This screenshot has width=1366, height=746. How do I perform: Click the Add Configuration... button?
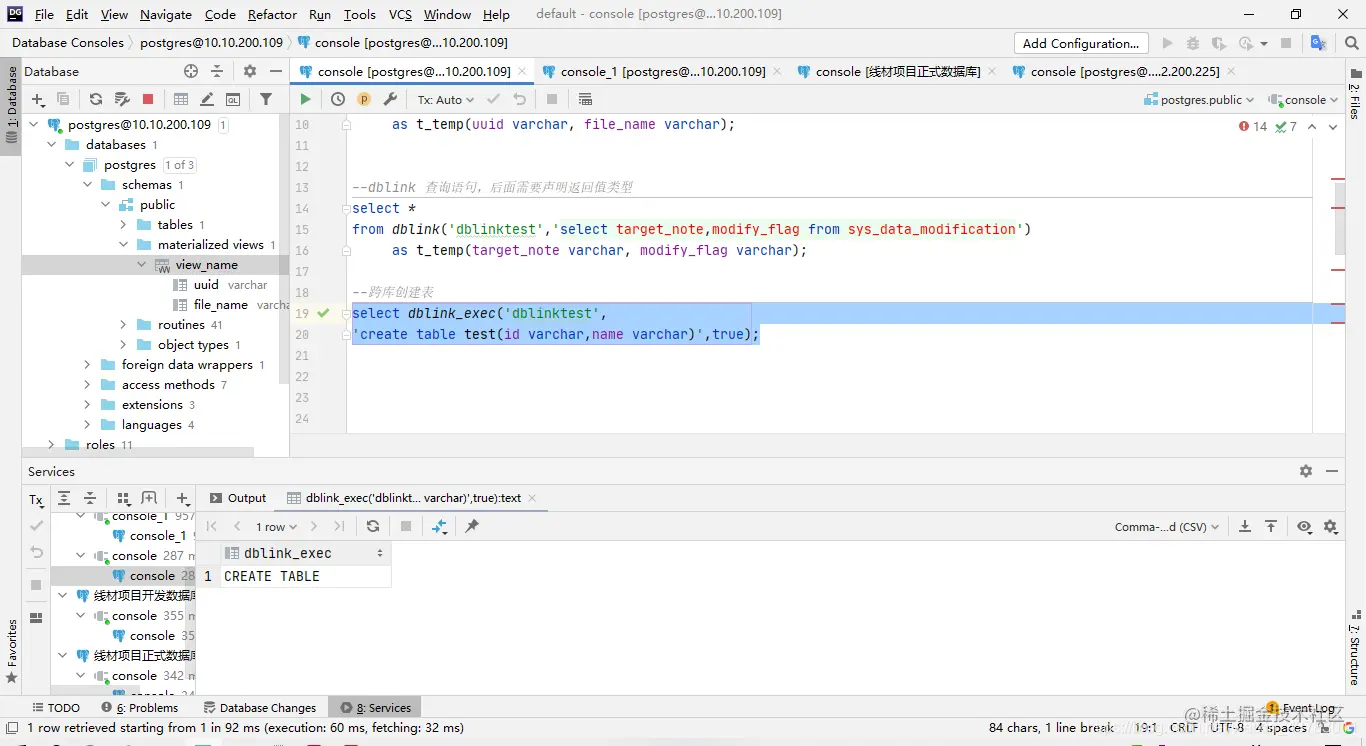[x=1081, y=43]
